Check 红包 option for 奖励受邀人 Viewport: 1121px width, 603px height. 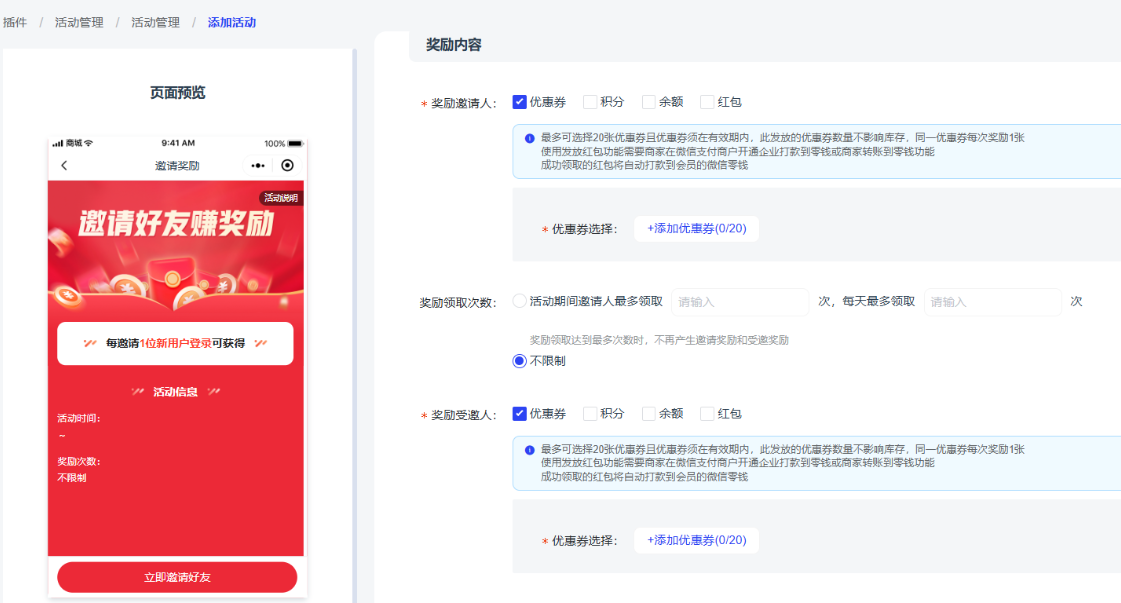coord(707,414)
